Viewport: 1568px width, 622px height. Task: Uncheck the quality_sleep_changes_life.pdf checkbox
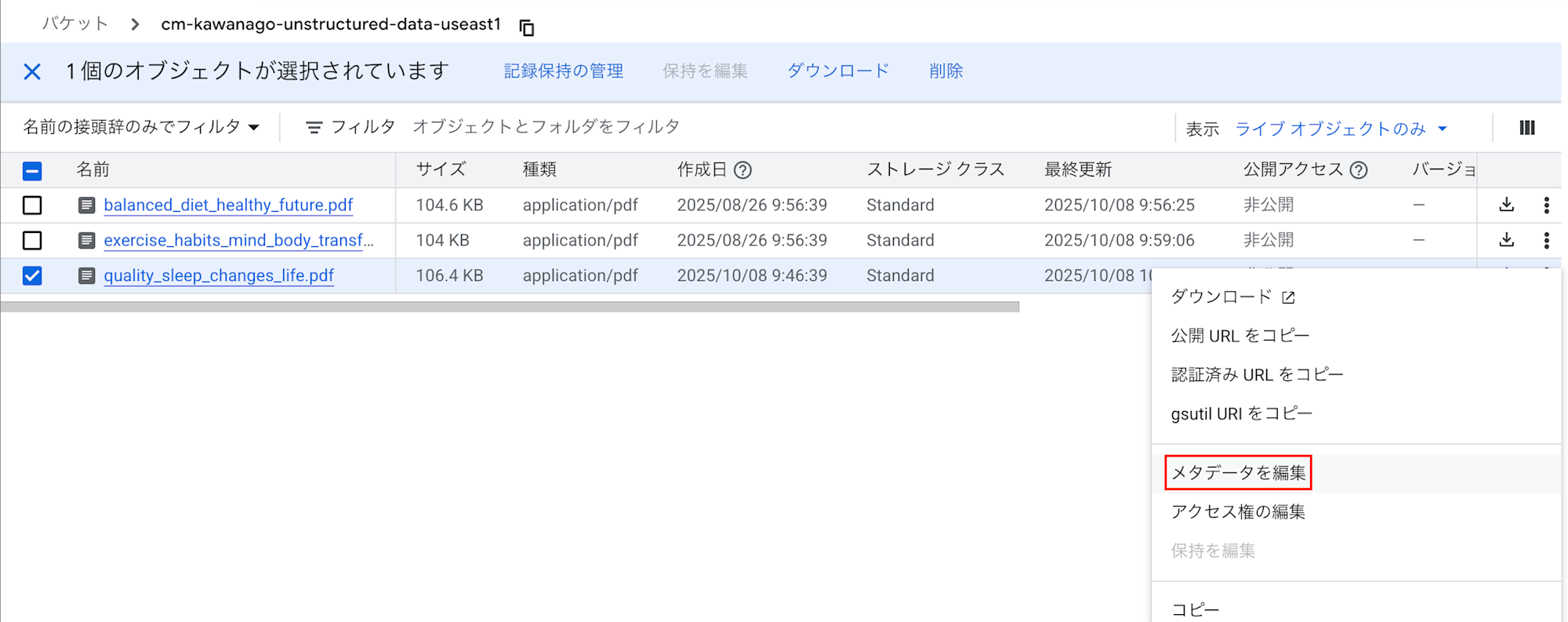[32, 275]
